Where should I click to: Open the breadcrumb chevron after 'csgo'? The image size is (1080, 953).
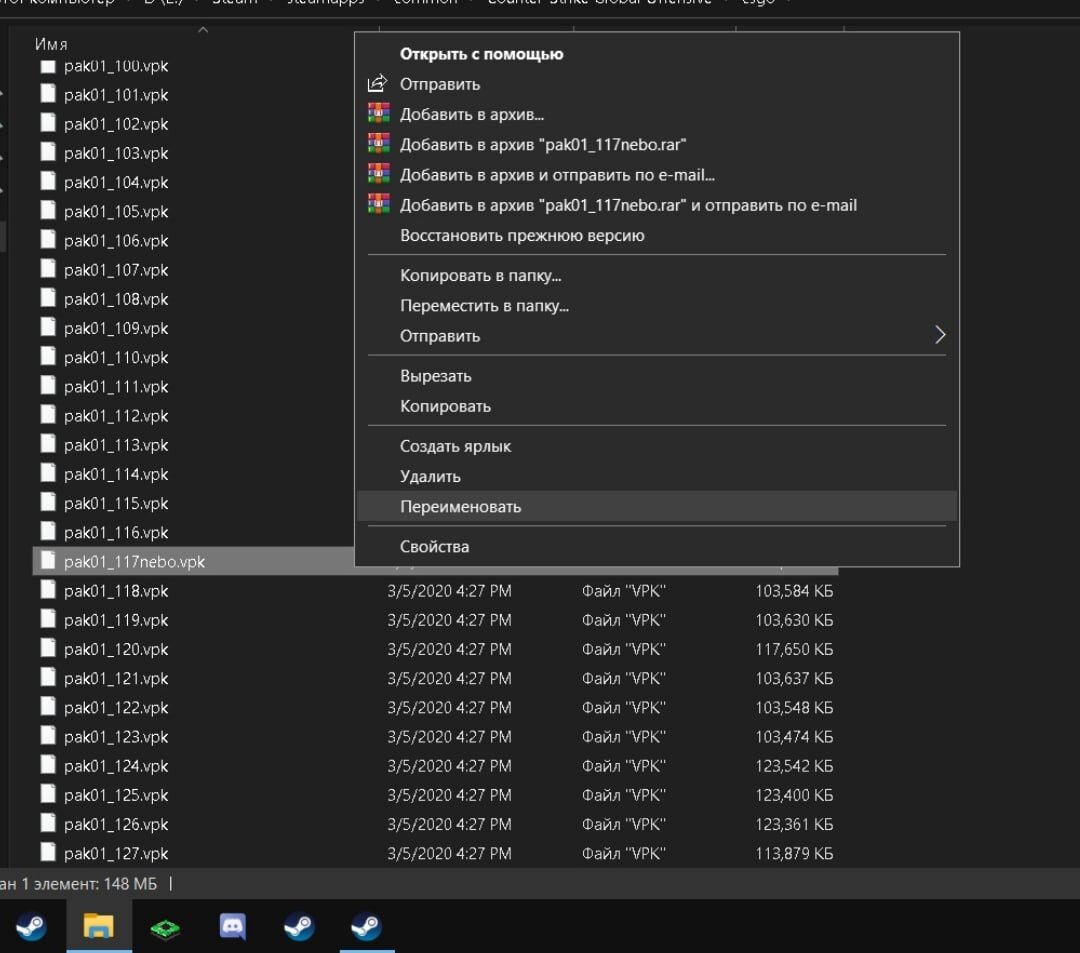[790, 2]
